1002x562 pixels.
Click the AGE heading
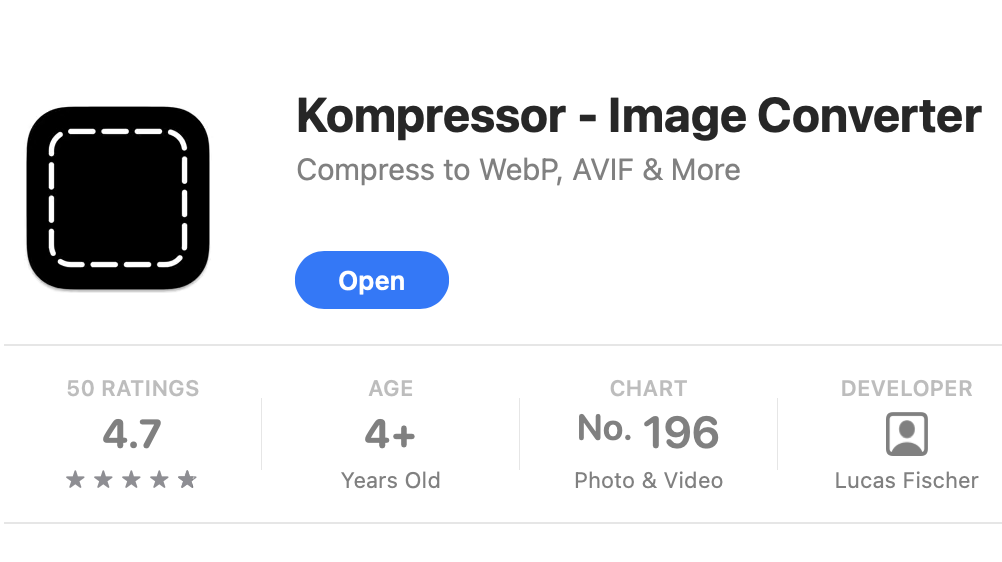point(390,389)
